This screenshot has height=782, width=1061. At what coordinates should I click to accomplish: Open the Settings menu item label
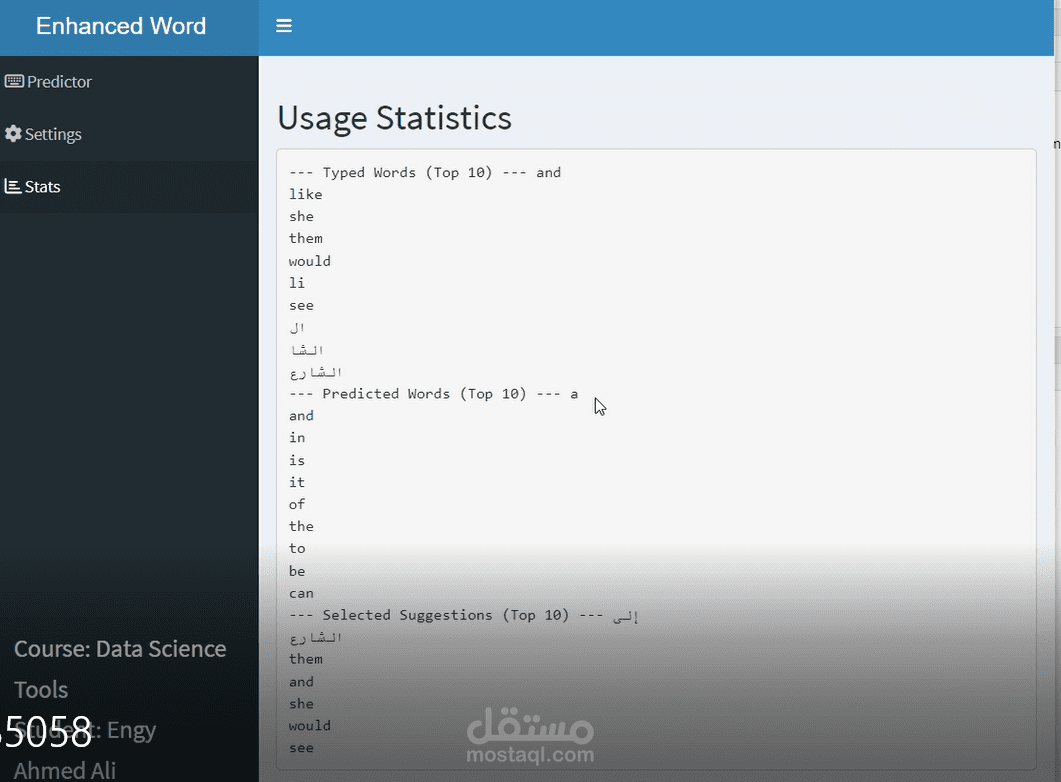coord(53,134)
